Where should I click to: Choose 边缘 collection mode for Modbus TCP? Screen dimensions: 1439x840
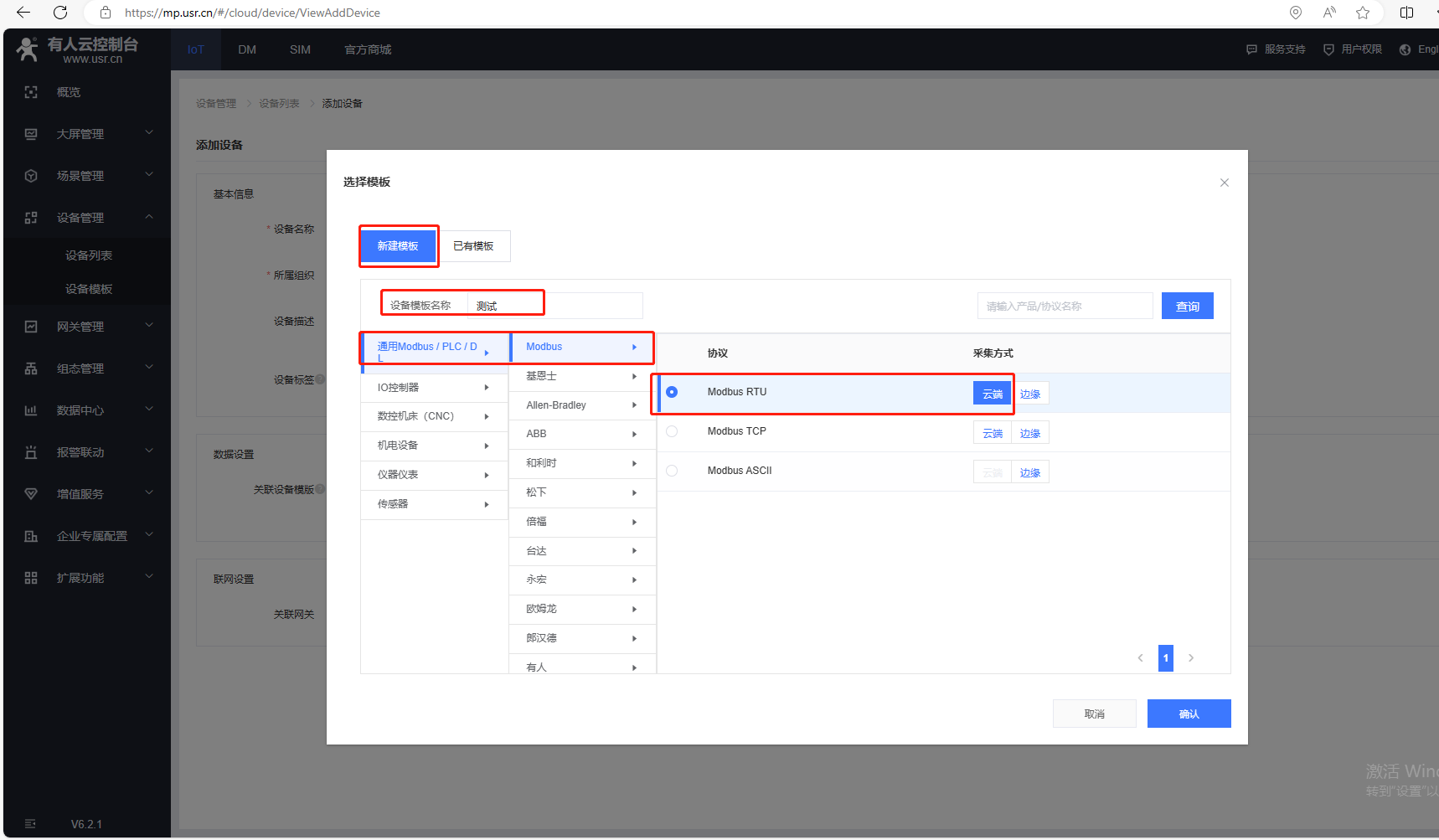pos(1030,434)
